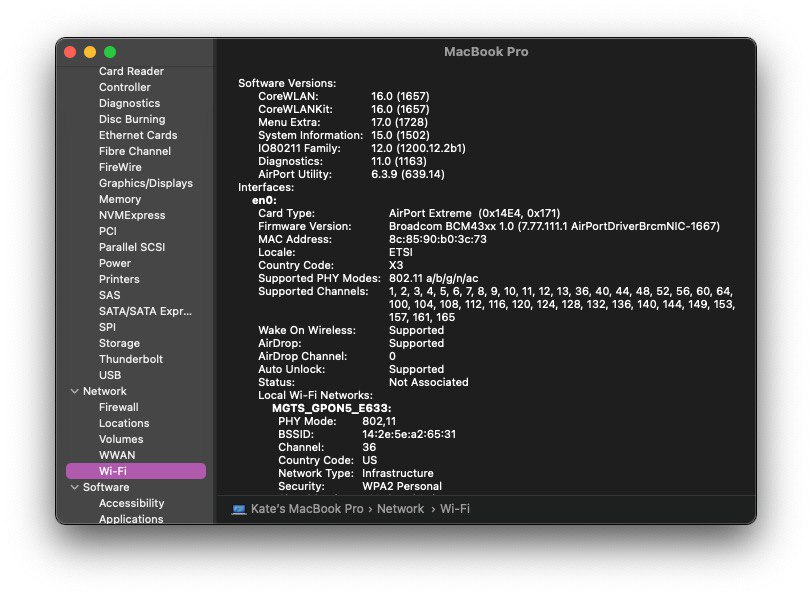The width and height of the screenshot is (812, 598).
Task: Select Volumes under Network
Action: 121,440
